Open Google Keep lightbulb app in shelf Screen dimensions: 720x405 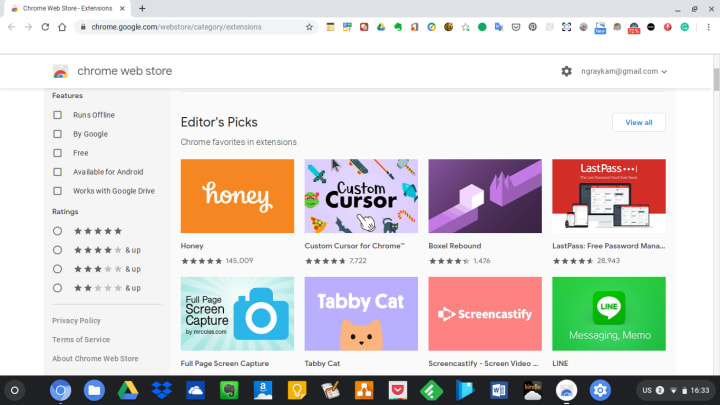[297, 390]
